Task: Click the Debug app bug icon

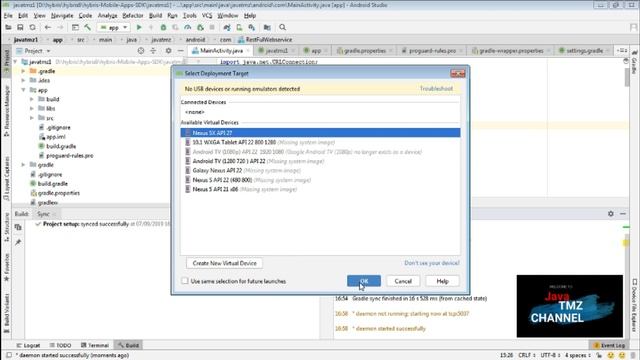Action: (x=163, y=27)
